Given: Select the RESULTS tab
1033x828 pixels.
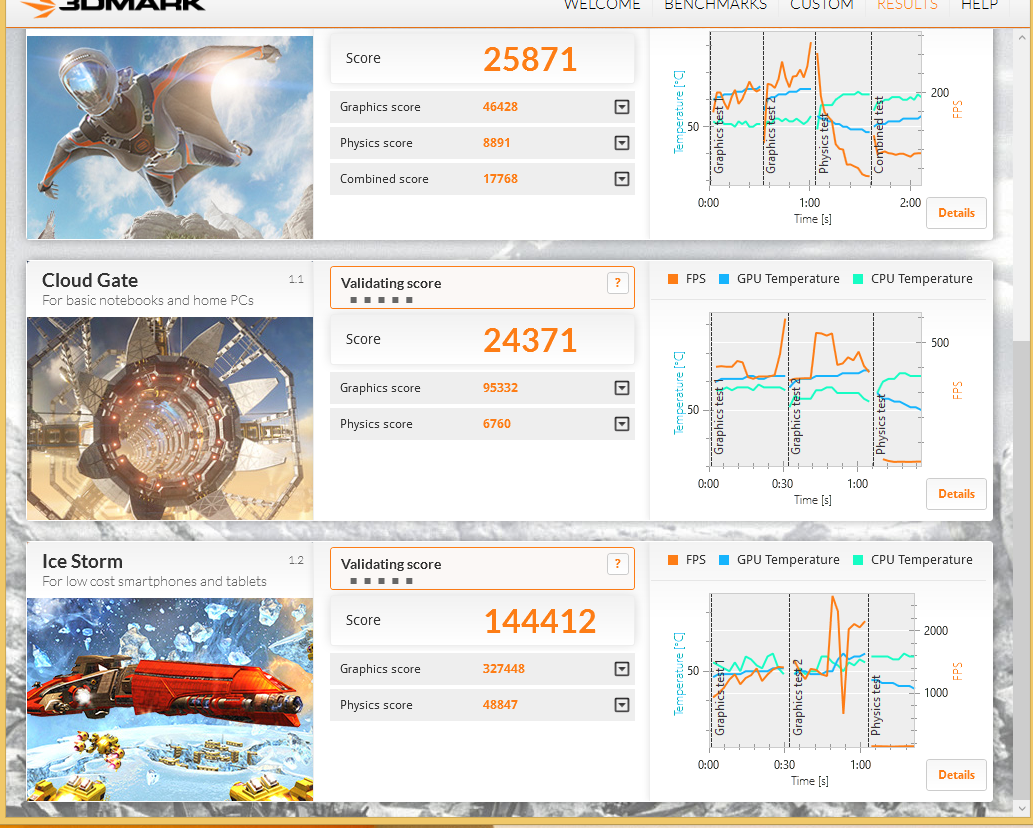Looking at the screenshot, I should coord(907,5).
